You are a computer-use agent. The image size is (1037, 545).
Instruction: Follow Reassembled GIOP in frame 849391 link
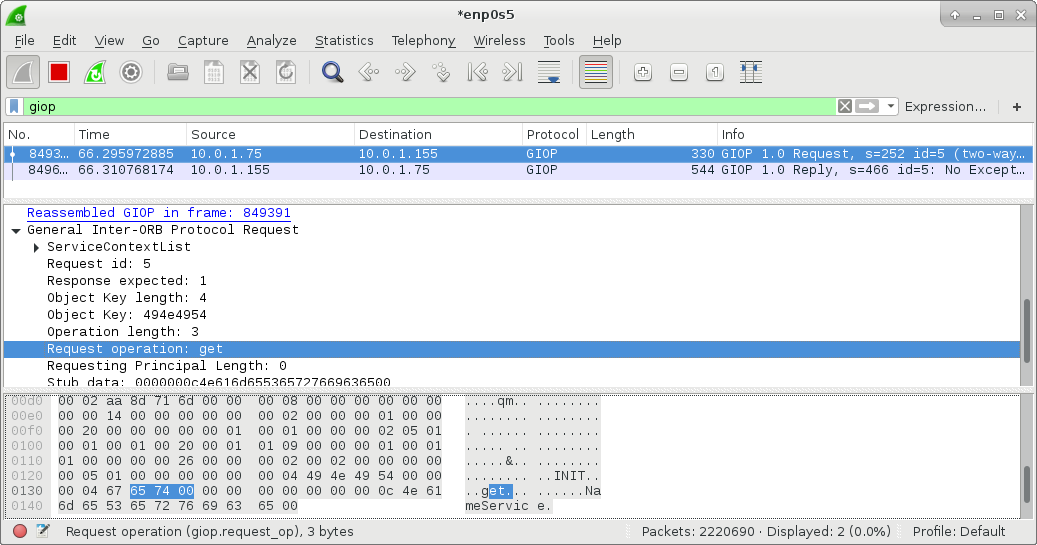click(x=159, y=212)
